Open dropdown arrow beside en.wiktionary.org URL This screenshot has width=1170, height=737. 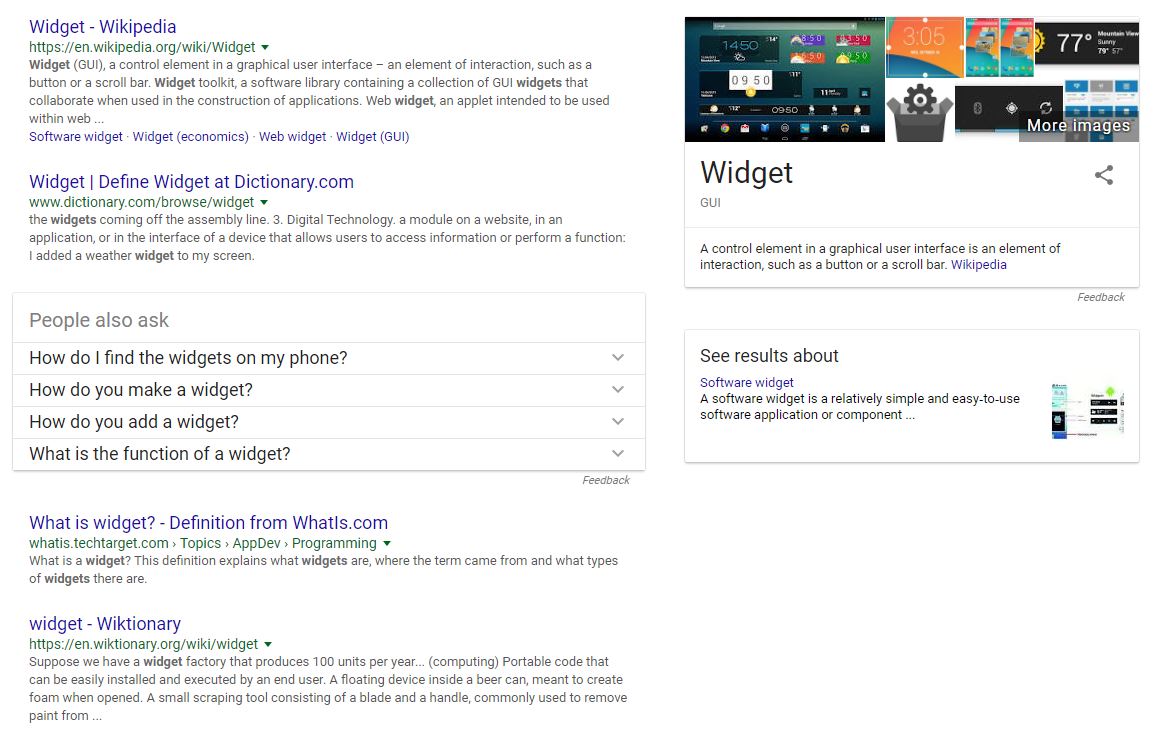268,645
